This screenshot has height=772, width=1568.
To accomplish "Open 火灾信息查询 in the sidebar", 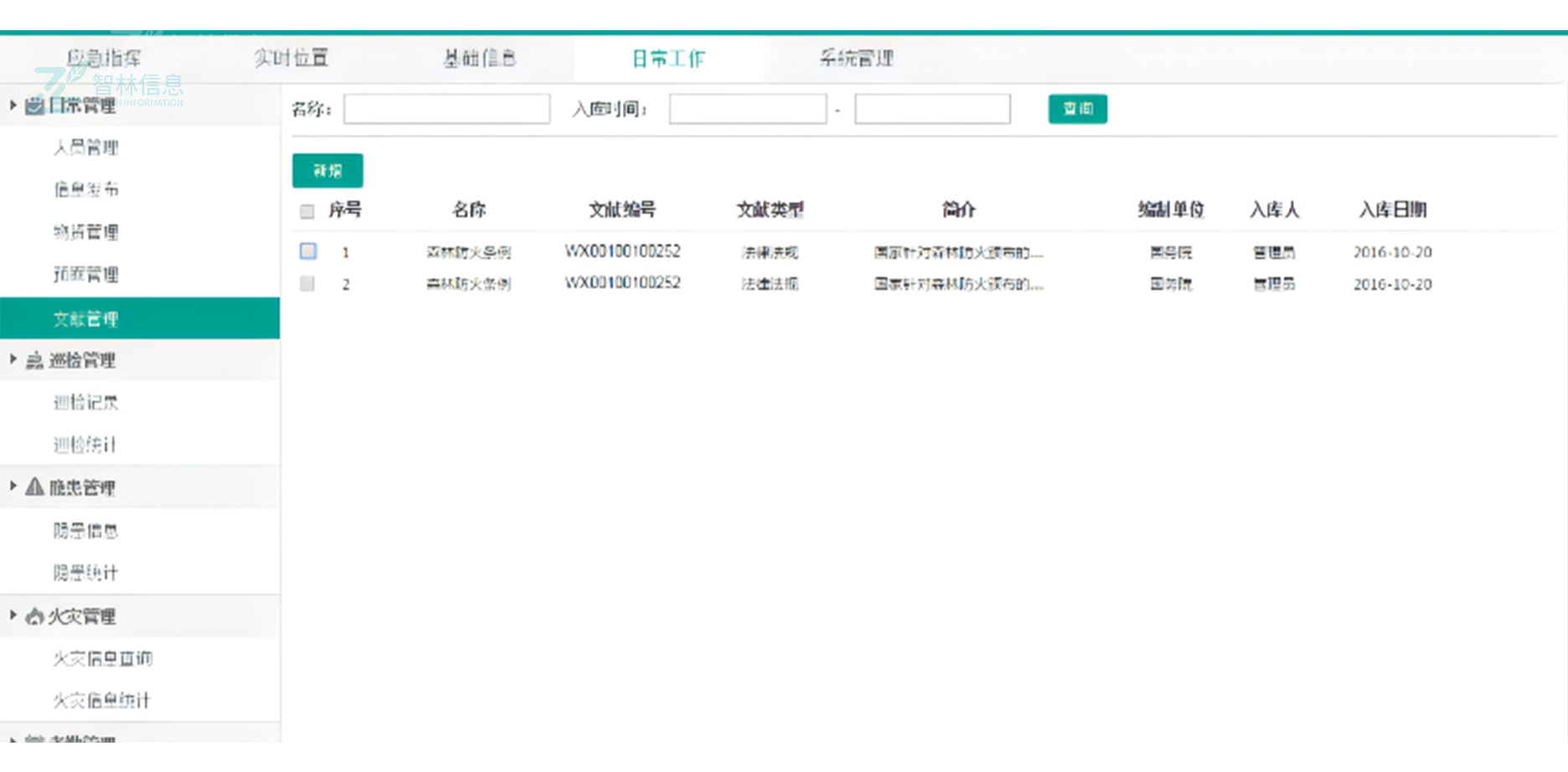I will (103, 658).
